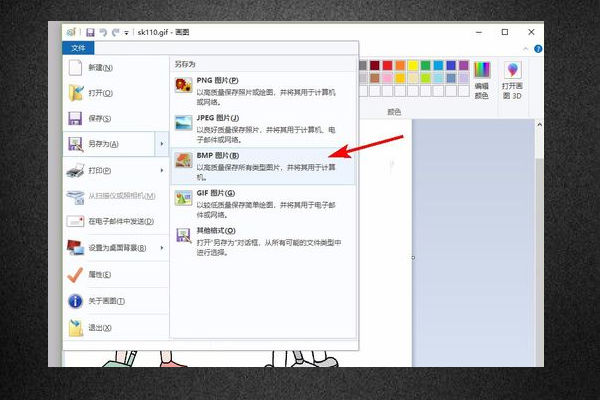Screen dimensions: 600x400
Task: Click the 打开 folder icon
Action: click(x=75, y=93)
